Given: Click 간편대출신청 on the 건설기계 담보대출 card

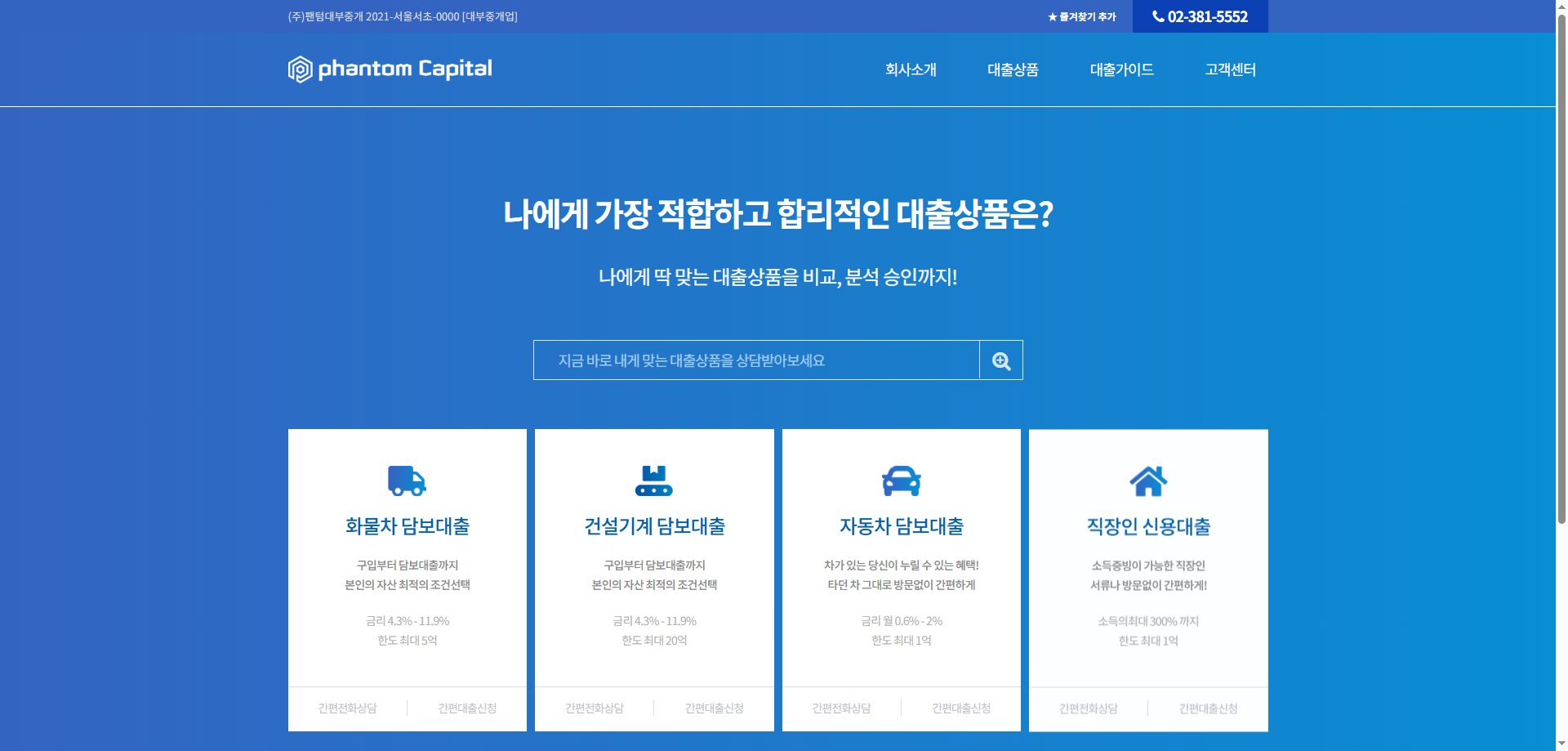Looking at the screenshot, I should 714,709.
